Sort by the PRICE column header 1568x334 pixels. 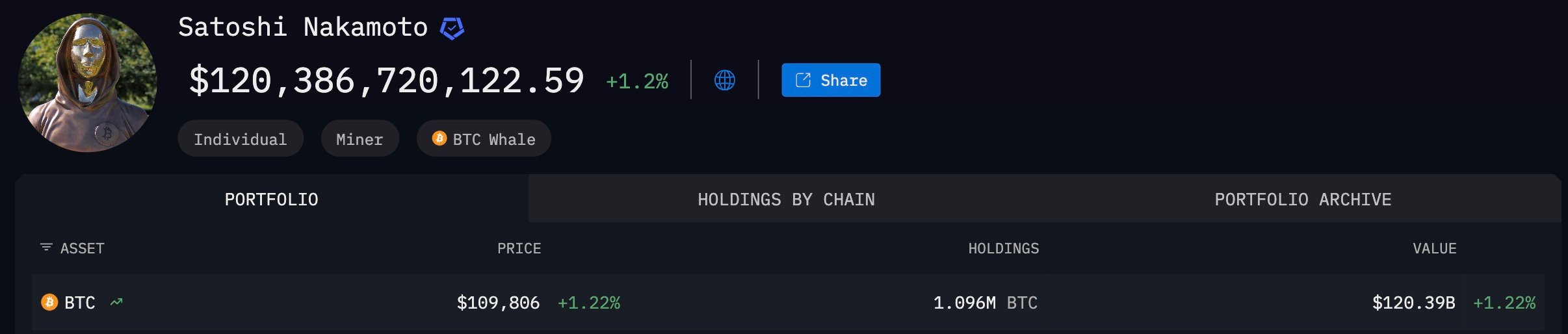[x=519, y=248]
